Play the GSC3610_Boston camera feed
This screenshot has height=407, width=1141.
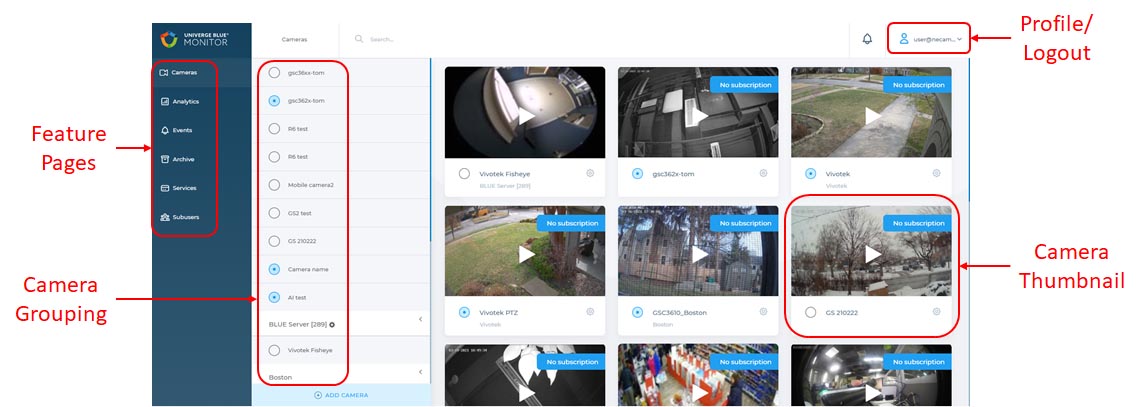700,254
